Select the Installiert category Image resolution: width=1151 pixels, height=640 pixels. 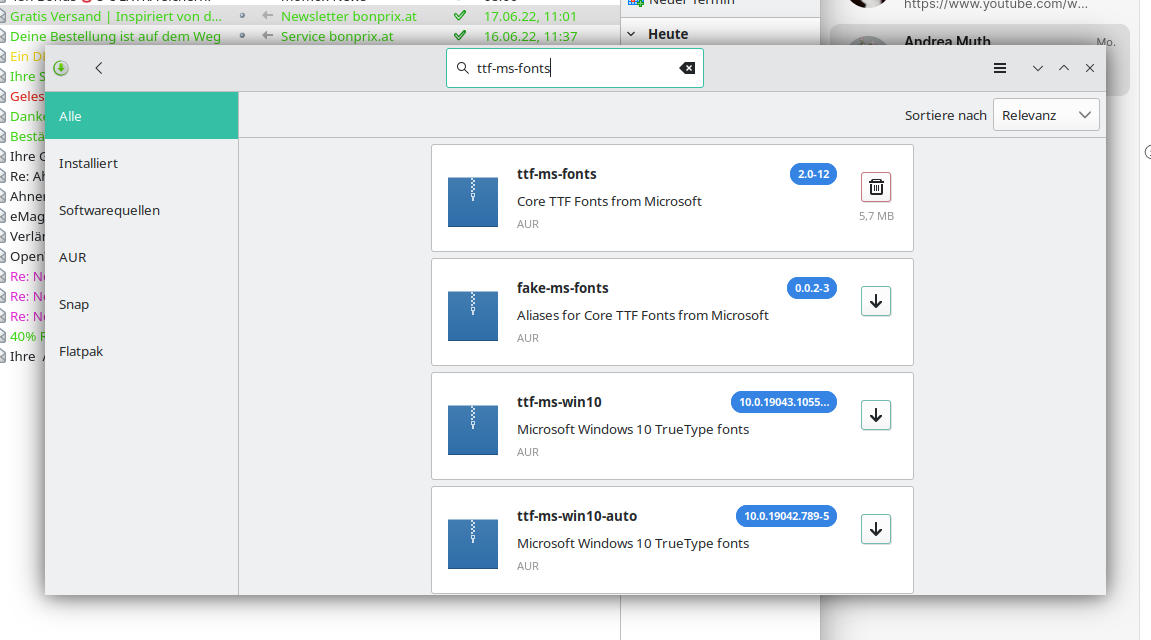pyautogui.click(x=88, y=163)
